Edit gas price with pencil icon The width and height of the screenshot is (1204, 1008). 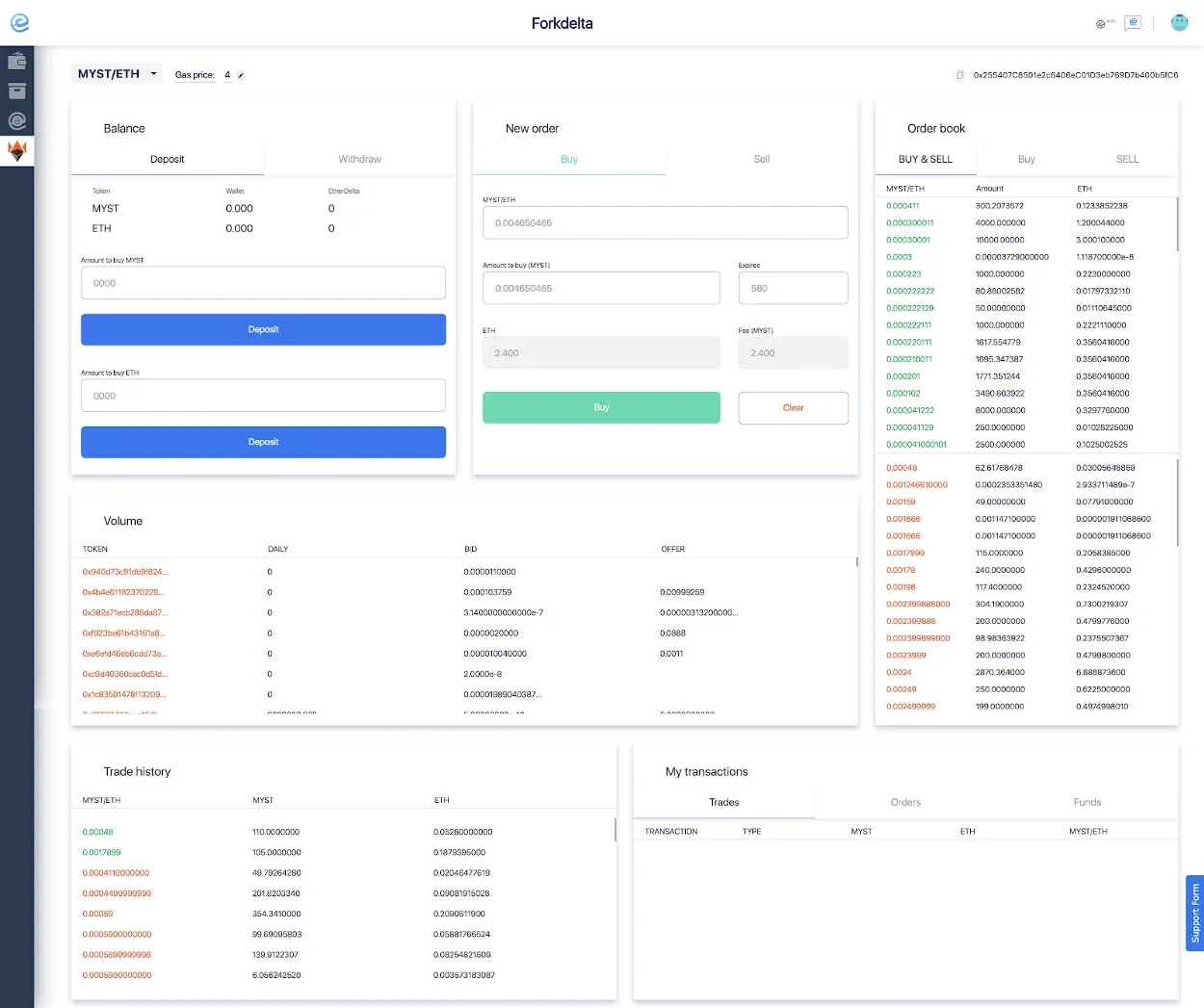coord(241,75)
